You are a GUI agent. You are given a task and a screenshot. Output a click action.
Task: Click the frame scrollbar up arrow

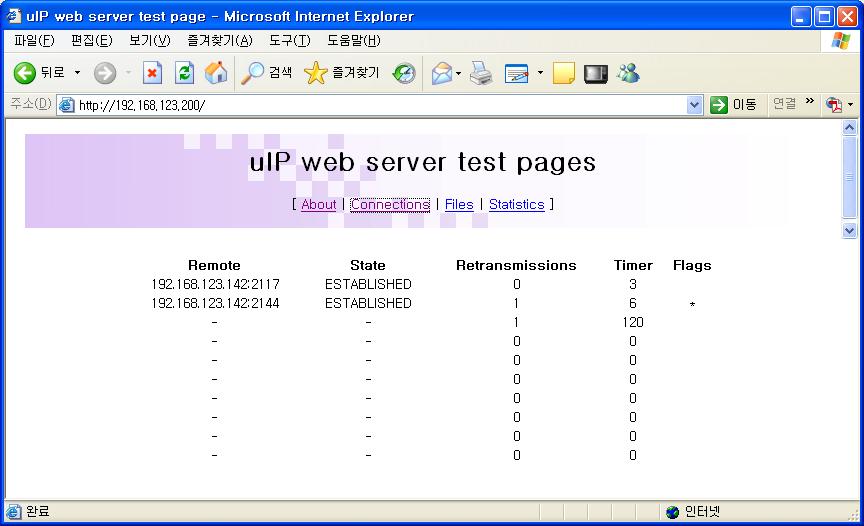849,128
